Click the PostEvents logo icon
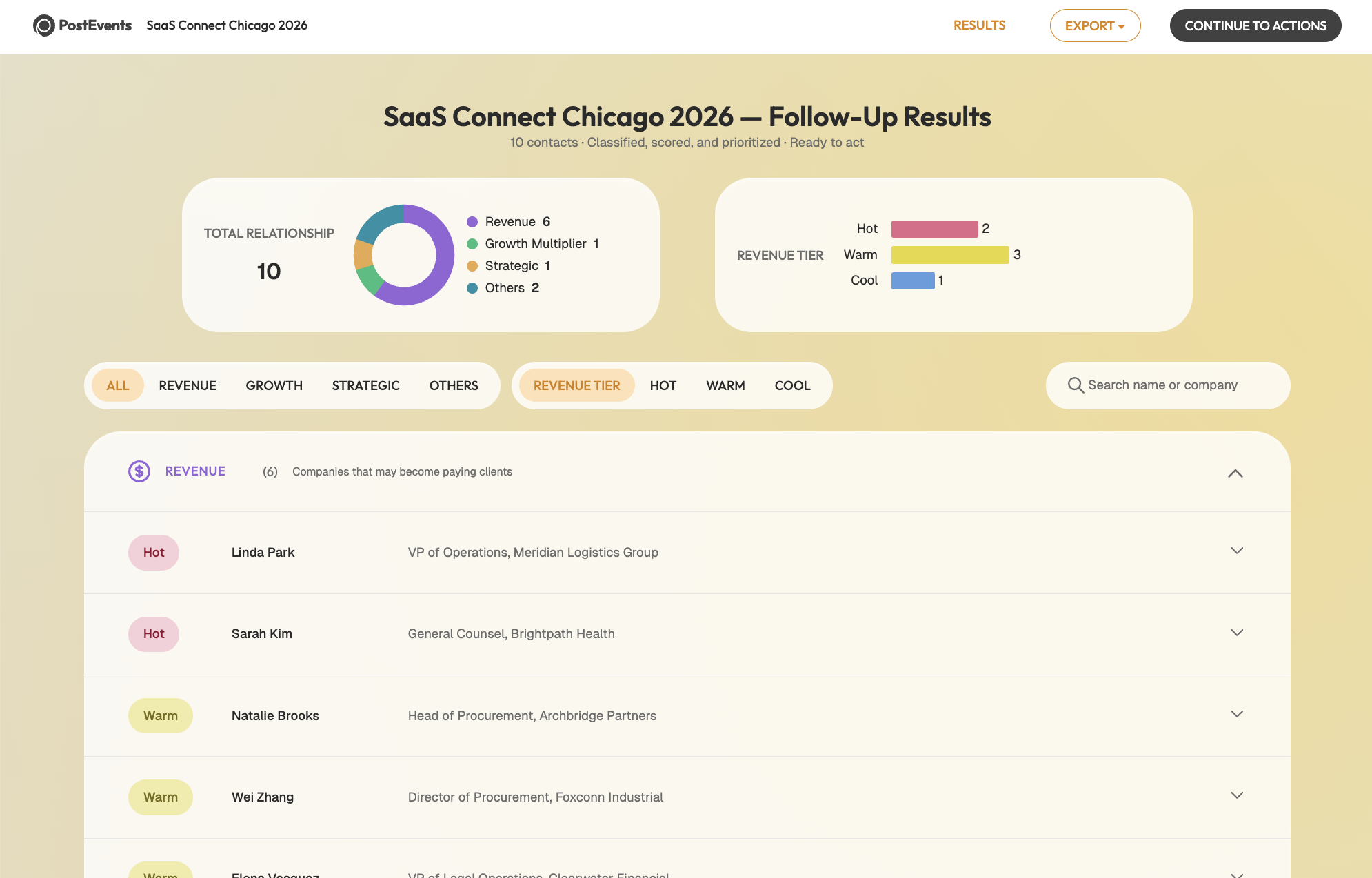 point(44,25)
